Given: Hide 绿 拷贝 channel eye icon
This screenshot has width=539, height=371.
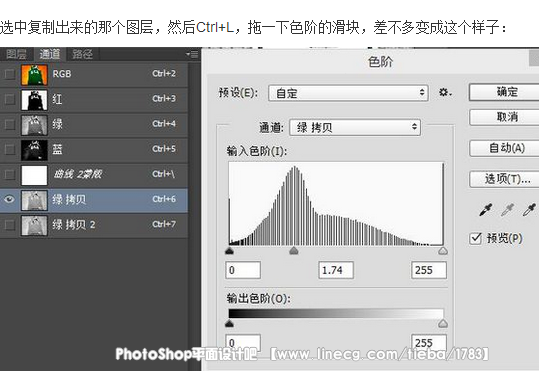Looking at the screenshot, I should tap(9, 199).
